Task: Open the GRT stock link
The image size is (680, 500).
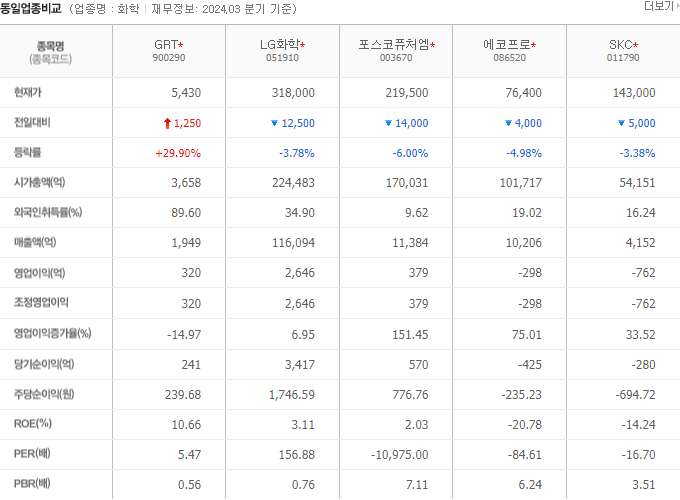Action: pyautogui.click(x=166, y=45)
